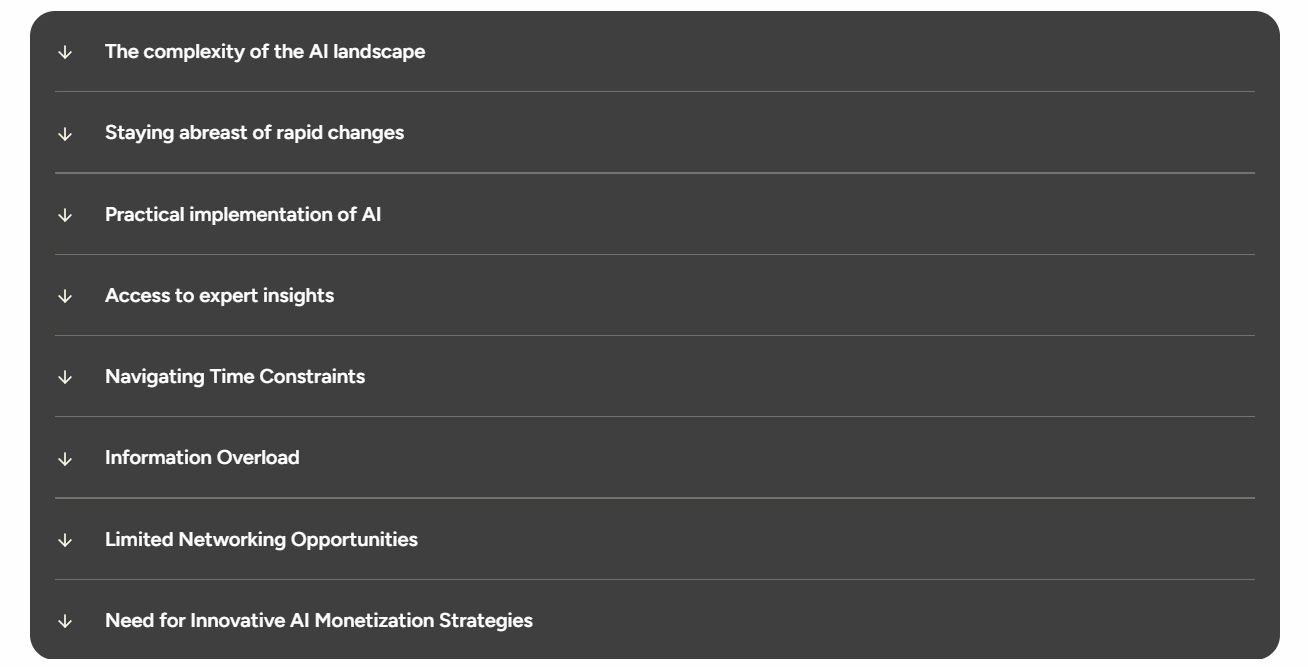
Task: Expand 'The complexity of the AI landscape' section
Action: (x=265, y=52)
